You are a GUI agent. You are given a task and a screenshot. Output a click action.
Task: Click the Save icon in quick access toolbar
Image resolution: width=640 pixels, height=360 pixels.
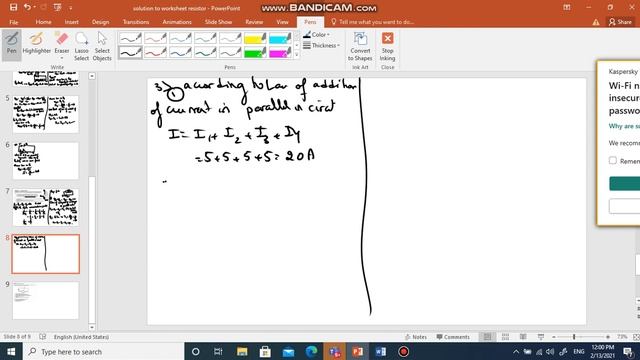pos(13,7)
